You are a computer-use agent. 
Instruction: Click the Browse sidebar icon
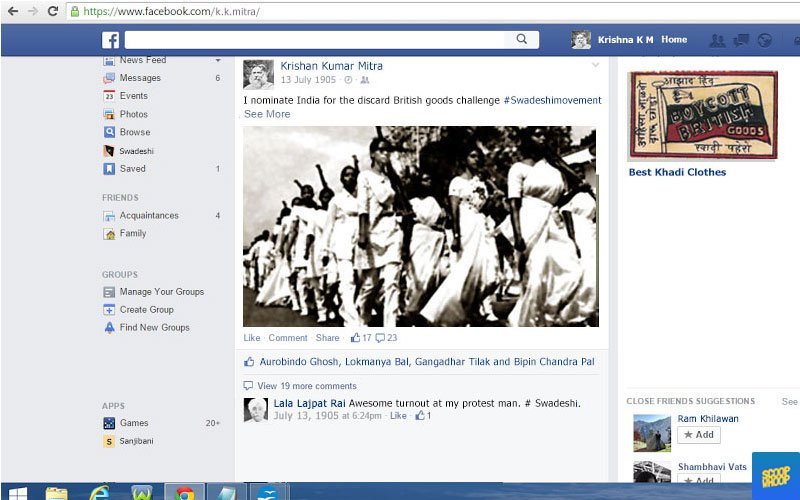pyautogui.click(x=109, y=132)
